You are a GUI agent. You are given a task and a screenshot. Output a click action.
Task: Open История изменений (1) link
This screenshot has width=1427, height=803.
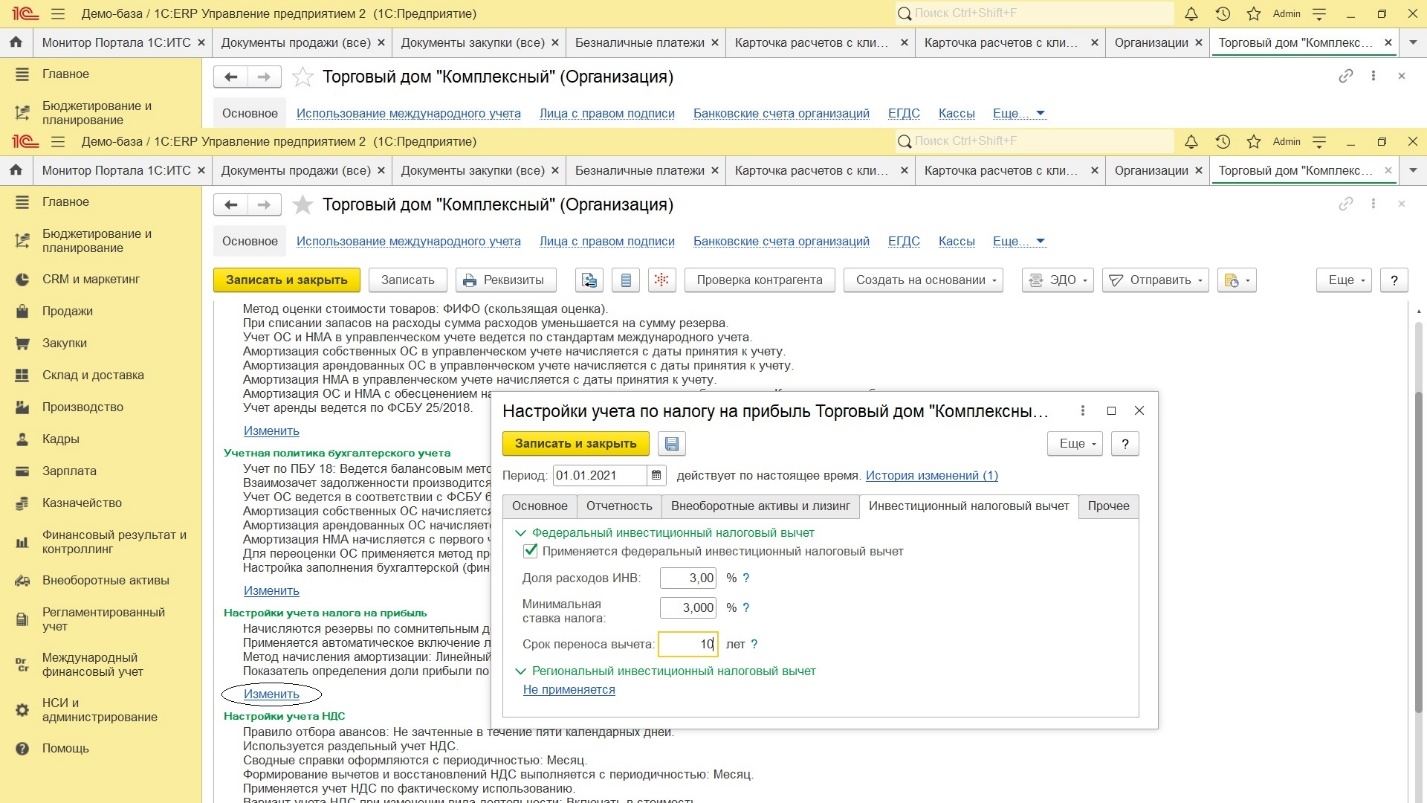[x=931, y=476]
